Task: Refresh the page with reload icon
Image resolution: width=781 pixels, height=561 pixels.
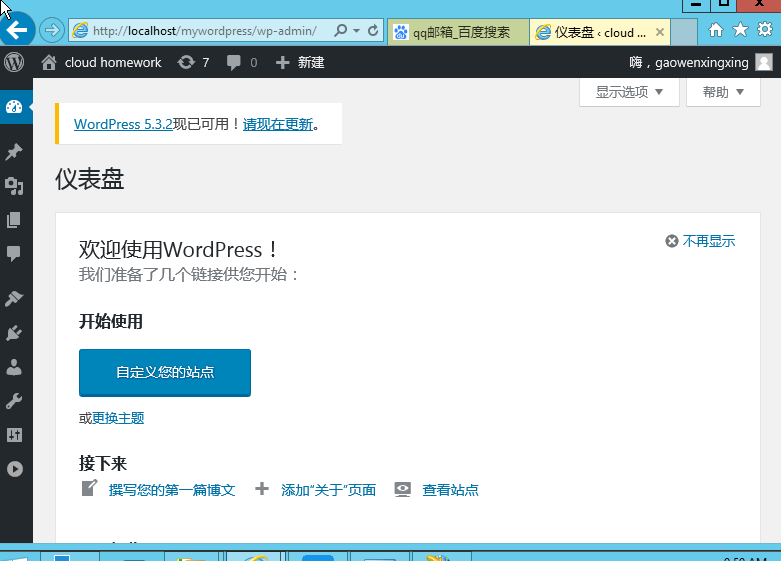Action: 373,31
